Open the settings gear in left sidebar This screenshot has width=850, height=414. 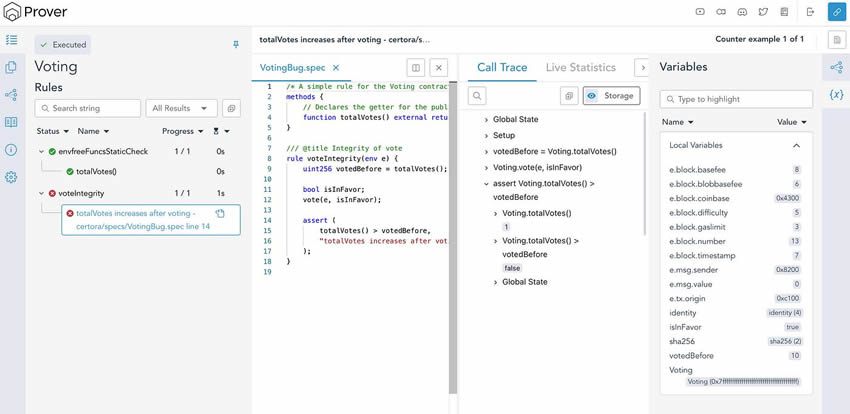pyautogui.click(x=11, y=177)
